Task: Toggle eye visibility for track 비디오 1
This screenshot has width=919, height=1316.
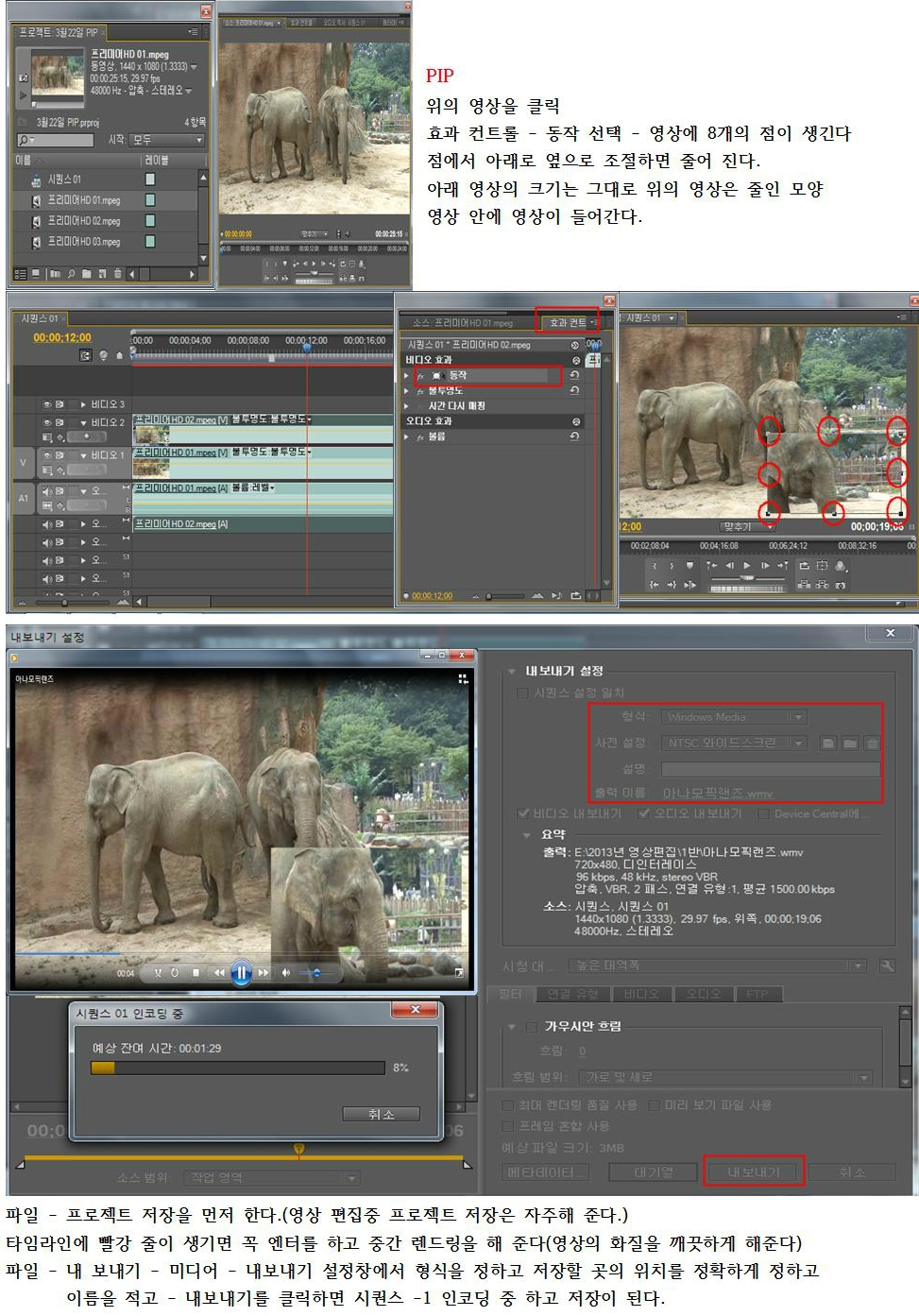Action: [x=47, y=455]
